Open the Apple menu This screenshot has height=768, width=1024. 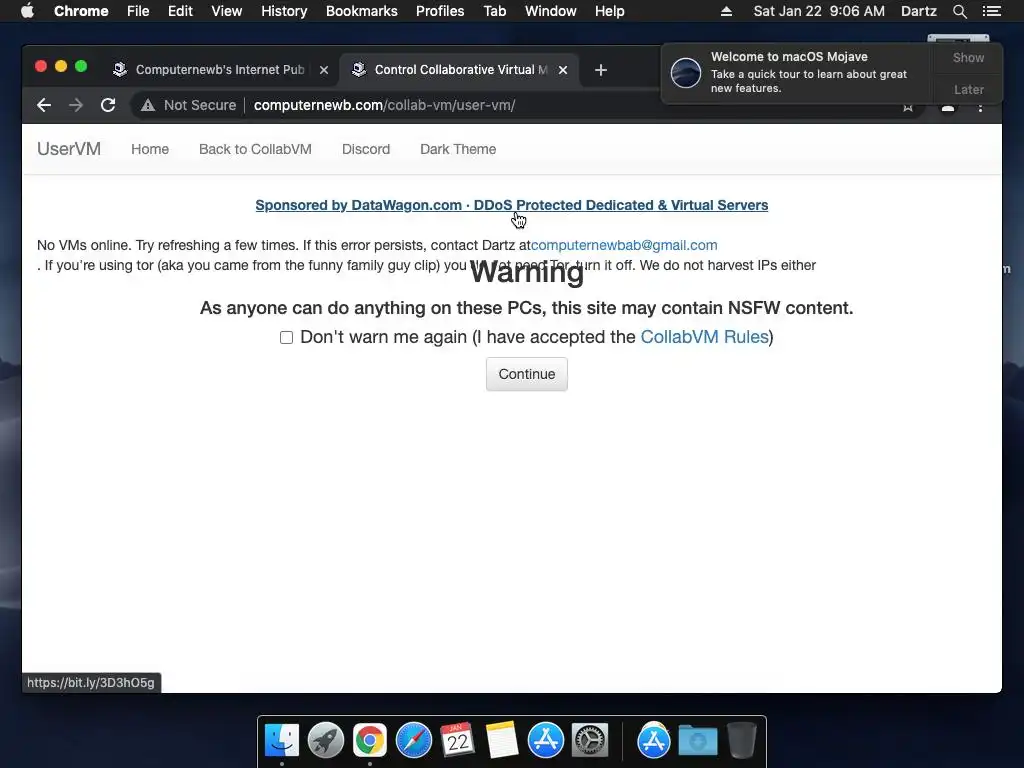(27, 11)
